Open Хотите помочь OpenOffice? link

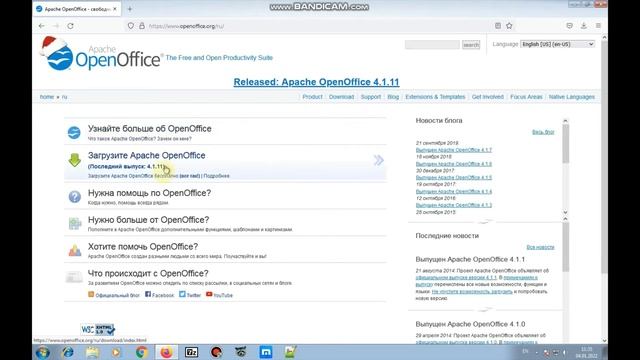tap(143, 247)
